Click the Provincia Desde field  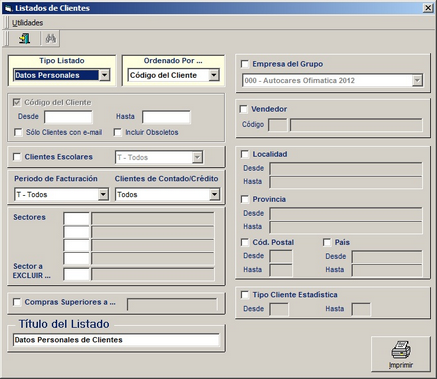point(346,213)
